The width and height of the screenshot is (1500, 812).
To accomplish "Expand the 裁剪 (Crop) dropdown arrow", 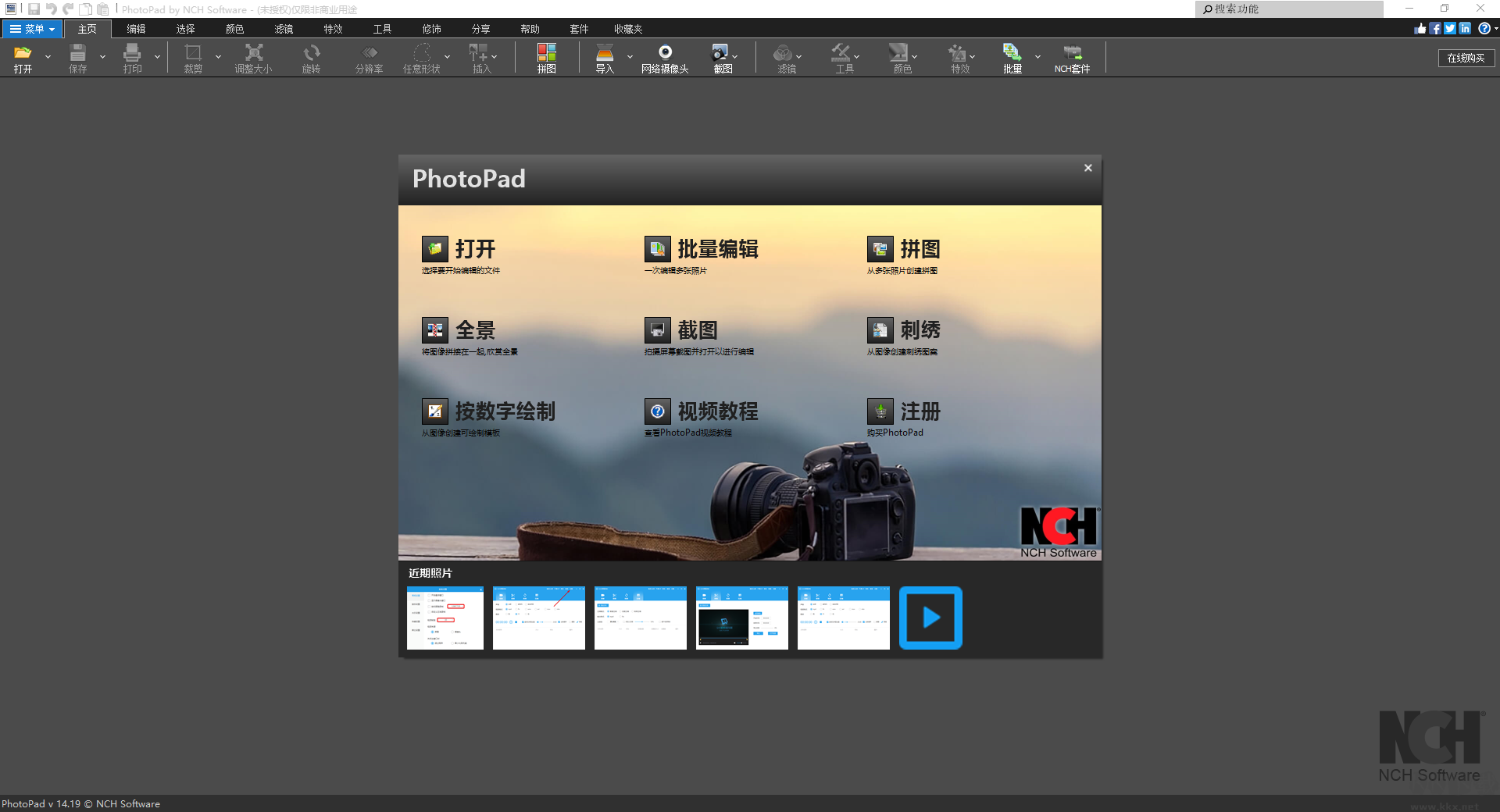I will [x=218, y=57].
